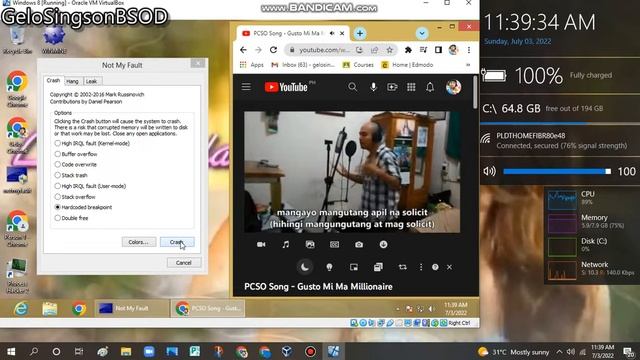Click the download arrow extension icon

(x=383, y=244)
